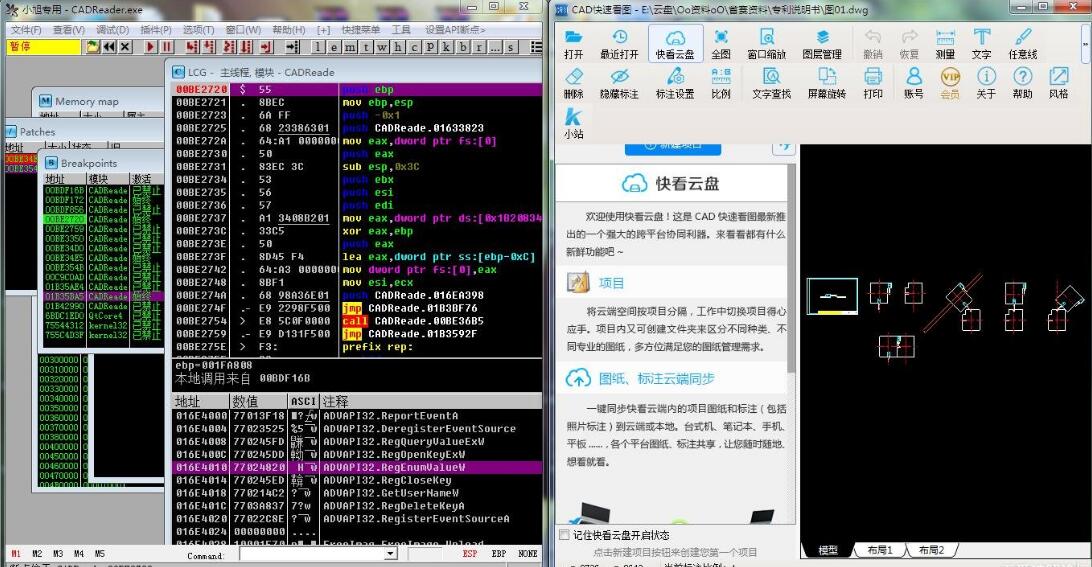Select M2 memory button in status bar
The image size is (1092, 567).
pyautogui.click(x=37, y=554)
